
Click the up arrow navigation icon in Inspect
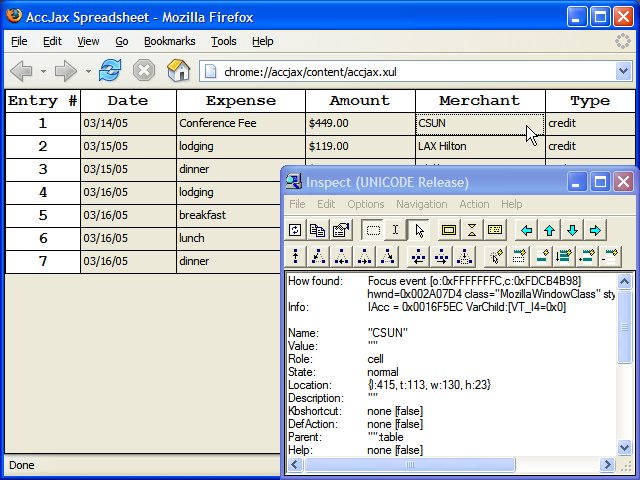(550, 230)
